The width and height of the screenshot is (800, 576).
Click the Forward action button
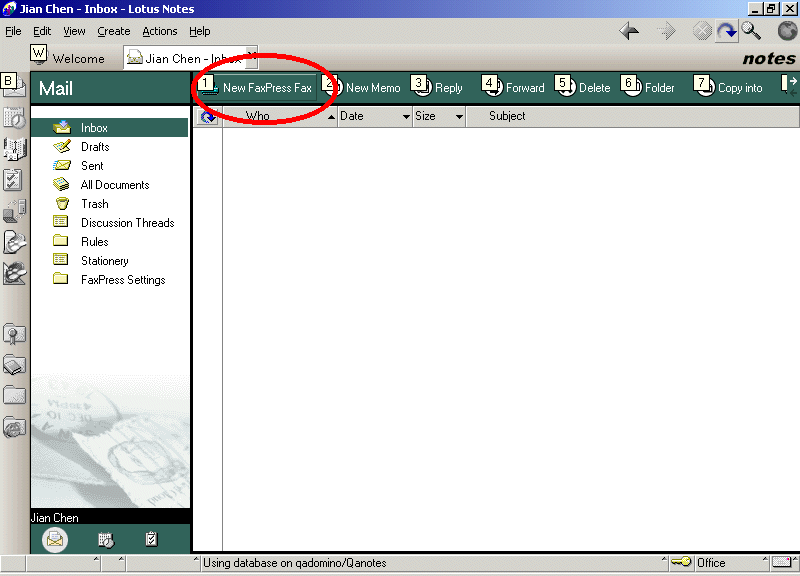513,87
